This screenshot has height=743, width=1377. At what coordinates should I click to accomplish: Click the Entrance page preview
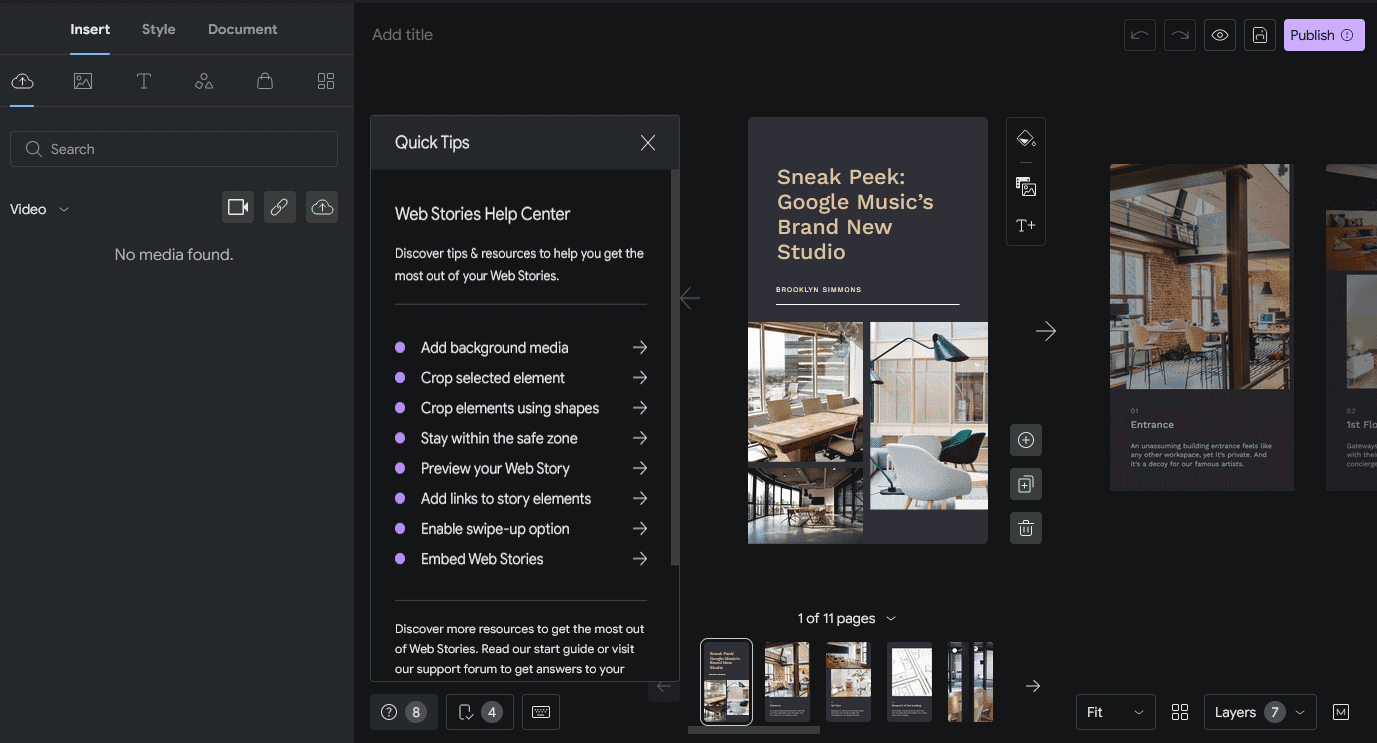click(x=1202, y=327)
